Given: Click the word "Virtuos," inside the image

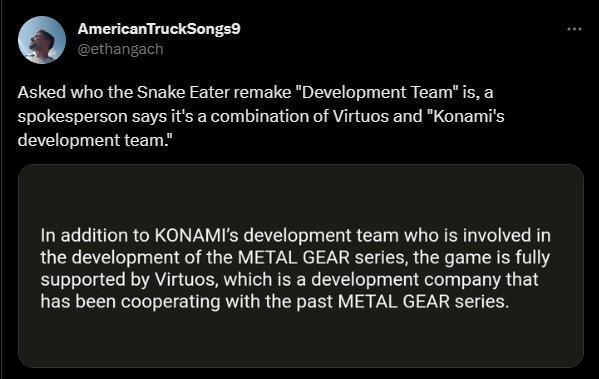Looking at the screenshot, I should pos(187,280).
